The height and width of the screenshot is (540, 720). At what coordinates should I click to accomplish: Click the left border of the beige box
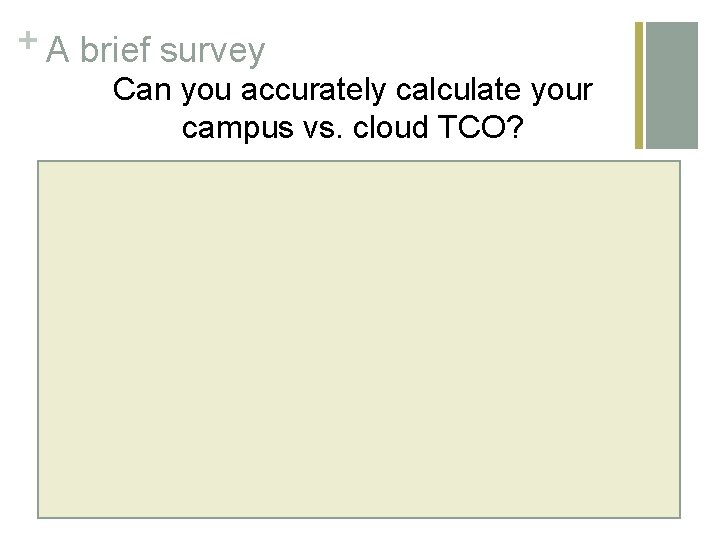coord(38,339)
